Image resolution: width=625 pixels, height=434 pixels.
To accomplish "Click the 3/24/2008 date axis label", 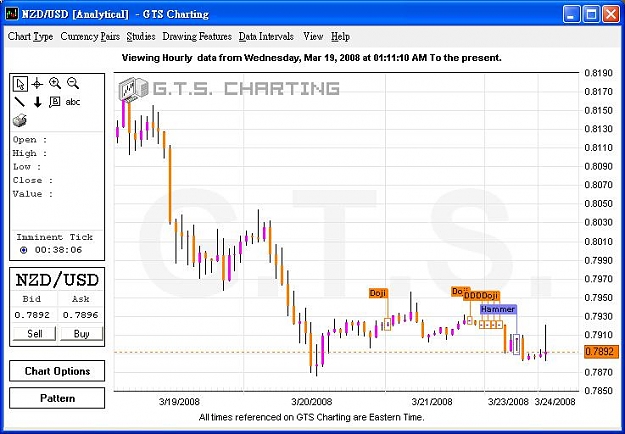I will point(555,401).
